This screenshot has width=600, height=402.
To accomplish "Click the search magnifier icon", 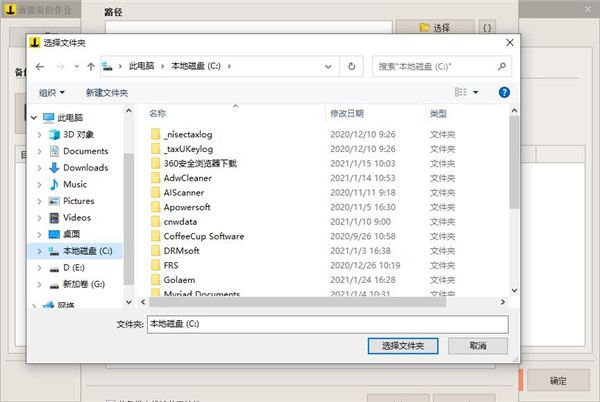I will pyautogui.click(x=502, y=67).
